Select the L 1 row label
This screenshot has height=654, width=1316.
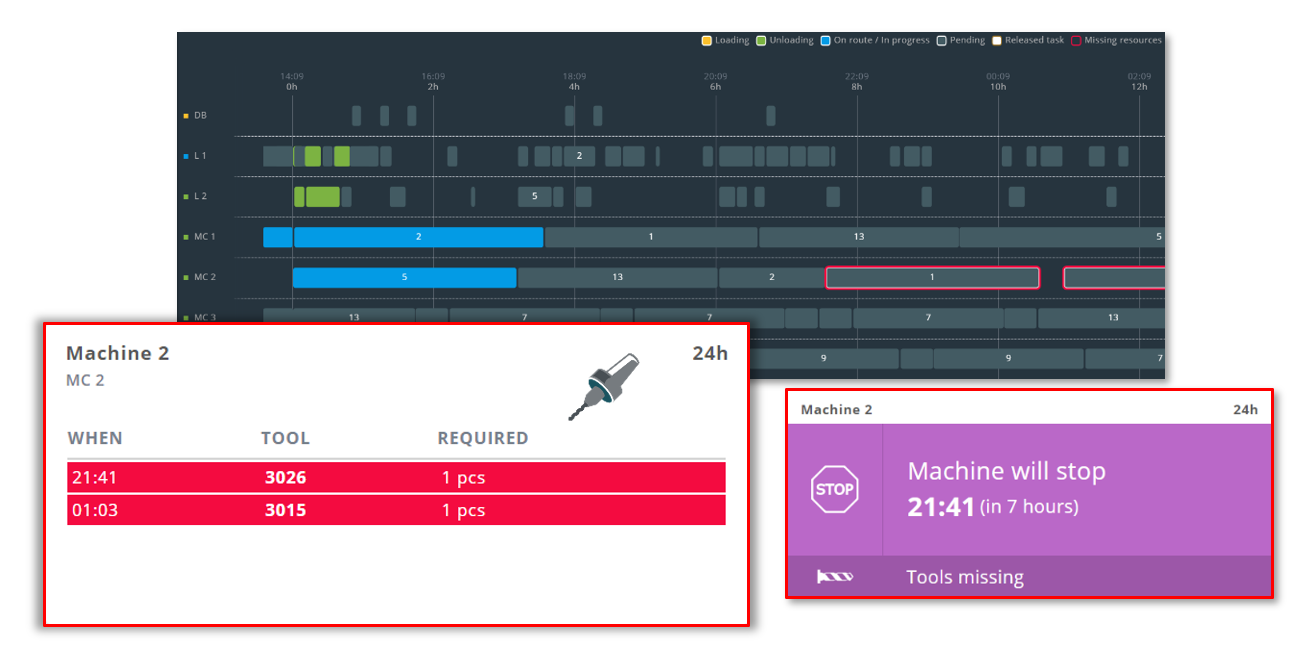[x=200, y=156]
